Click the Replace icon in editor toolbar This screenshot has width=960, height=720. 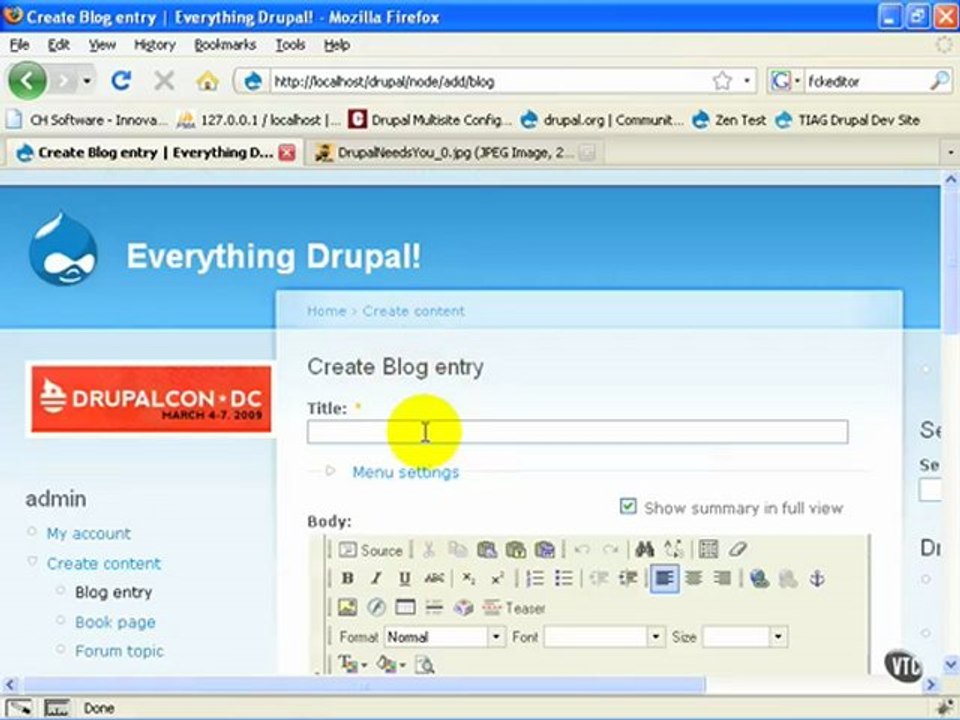click(x=673, y=550)
